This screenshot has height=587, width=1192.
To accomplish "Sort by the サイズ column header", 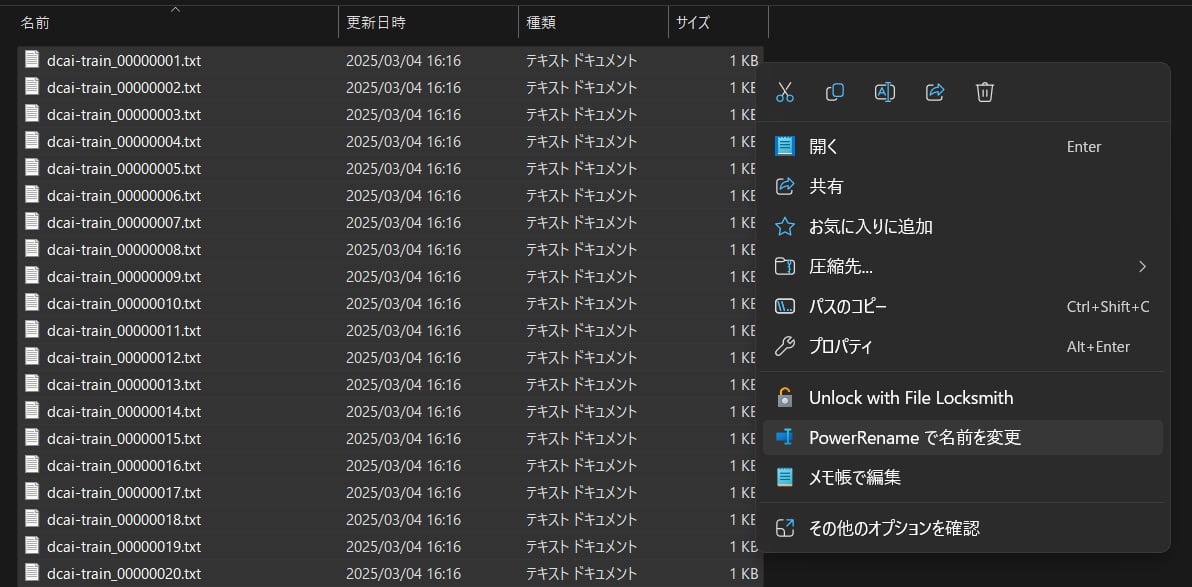I will (718, 23).
